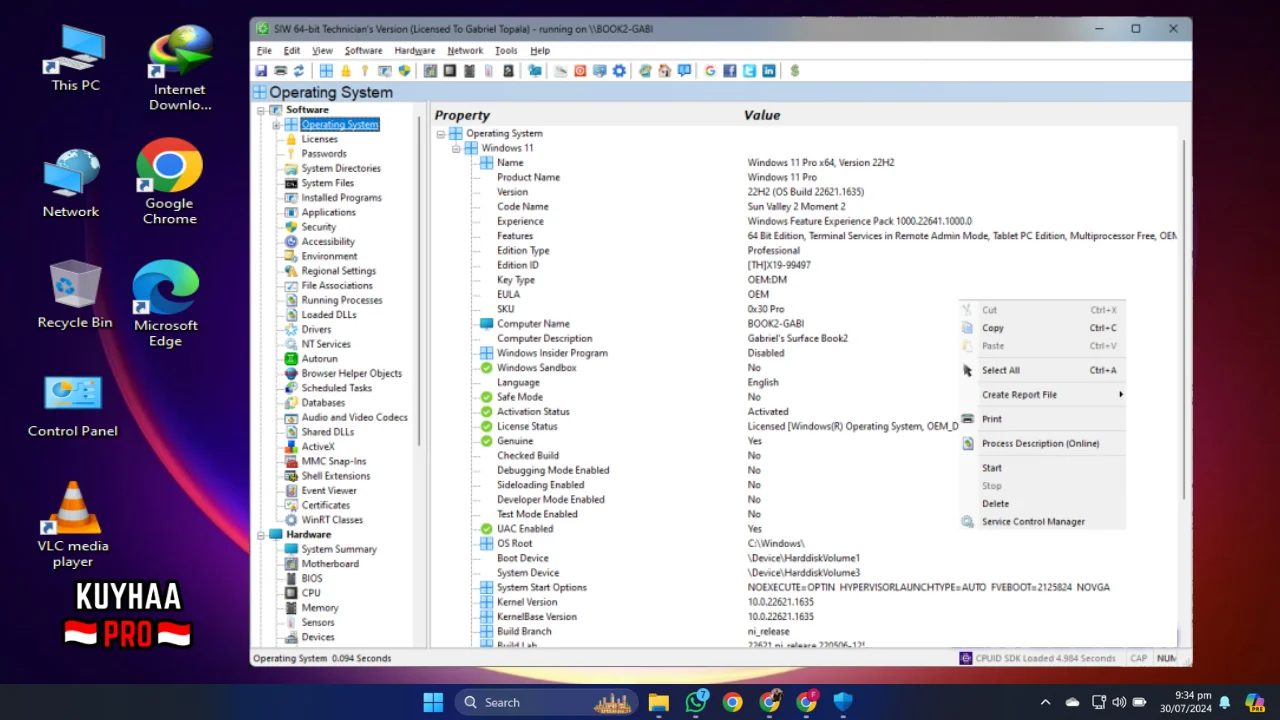Click the property pane vertical scrollbar
Viewport: 1280px width, 720px height.
tap(1184, 320)
